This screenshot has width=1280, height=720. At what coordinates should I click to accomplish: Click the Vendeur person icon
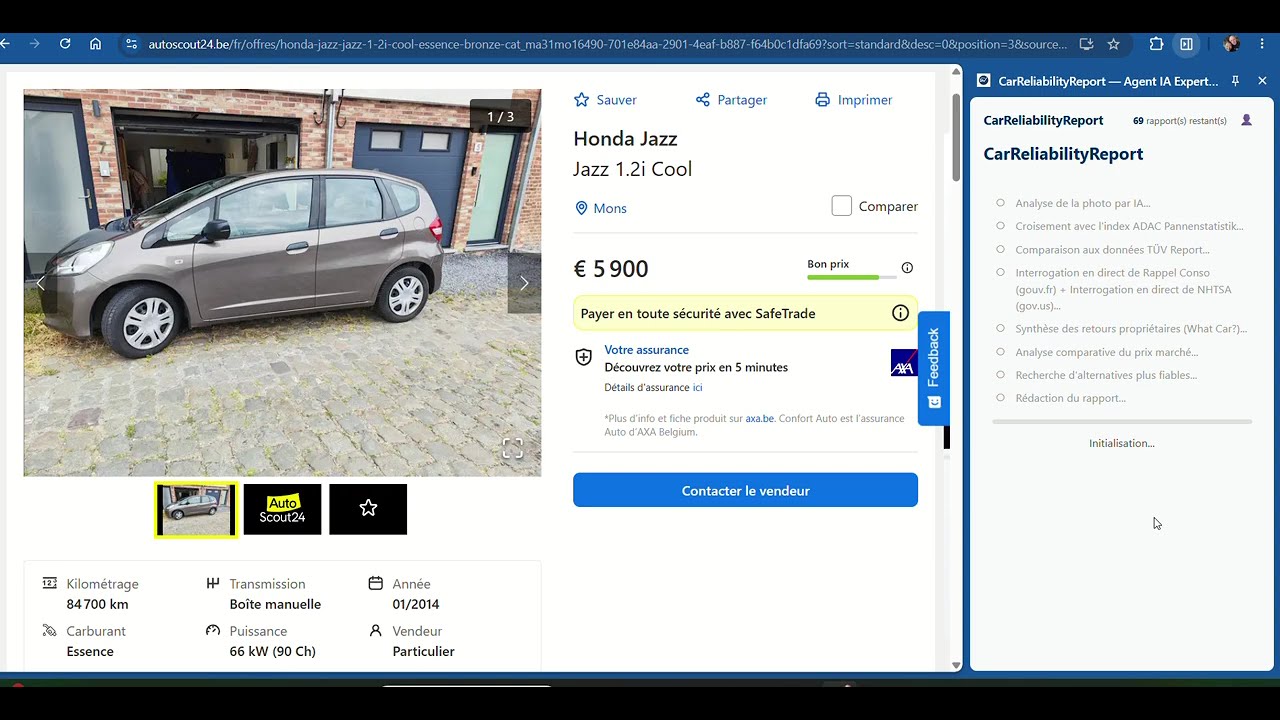376,631
